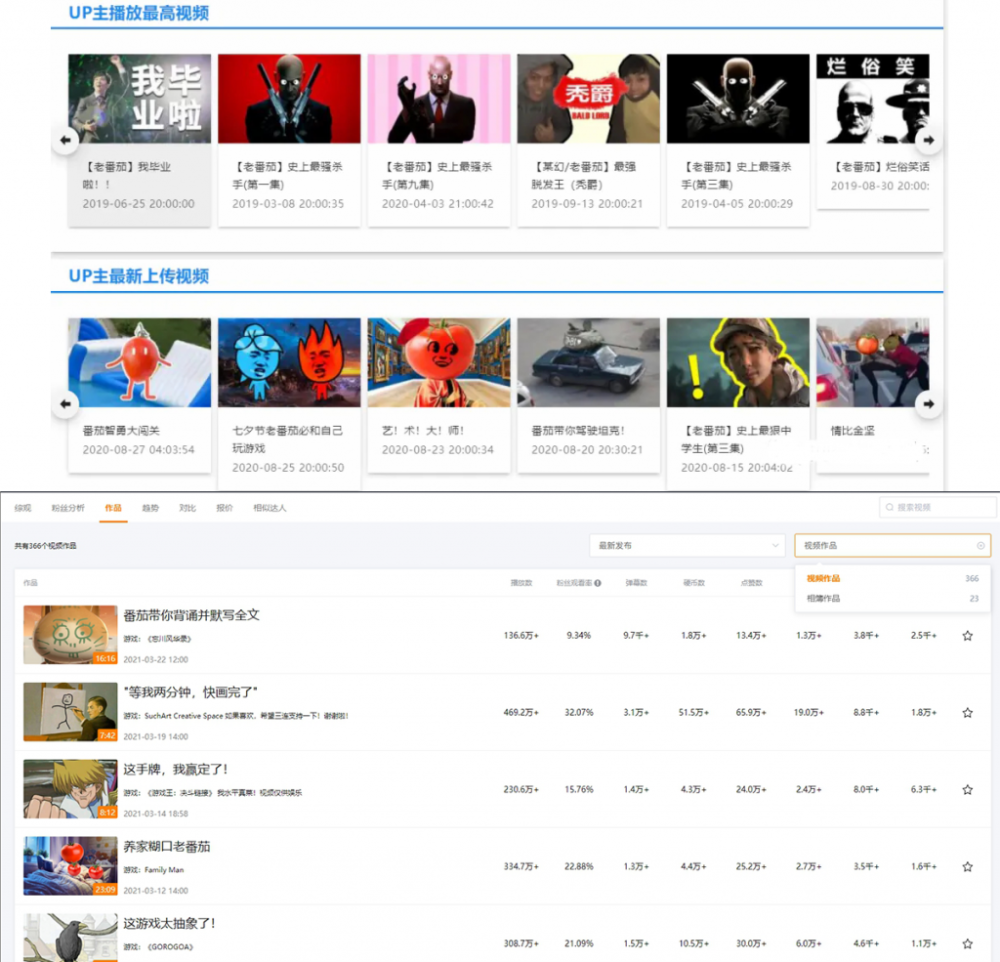1000x962 pixels.
Task: Open 史上最骚杀手(第一集) red thumbnail
Action: 289,98
